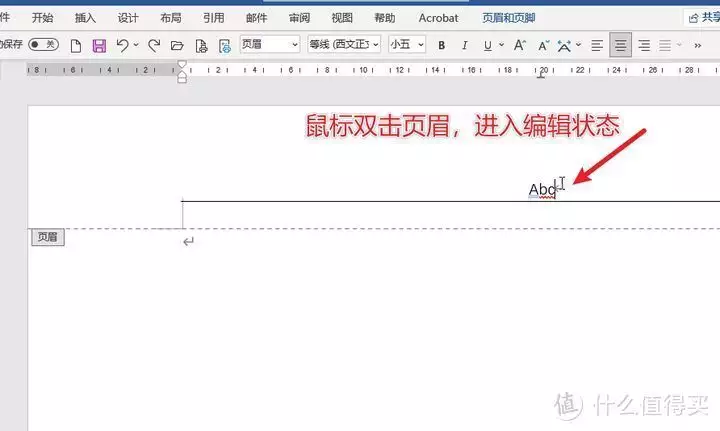
Task: Open the 引用 tab
Action: coord(214,18)
